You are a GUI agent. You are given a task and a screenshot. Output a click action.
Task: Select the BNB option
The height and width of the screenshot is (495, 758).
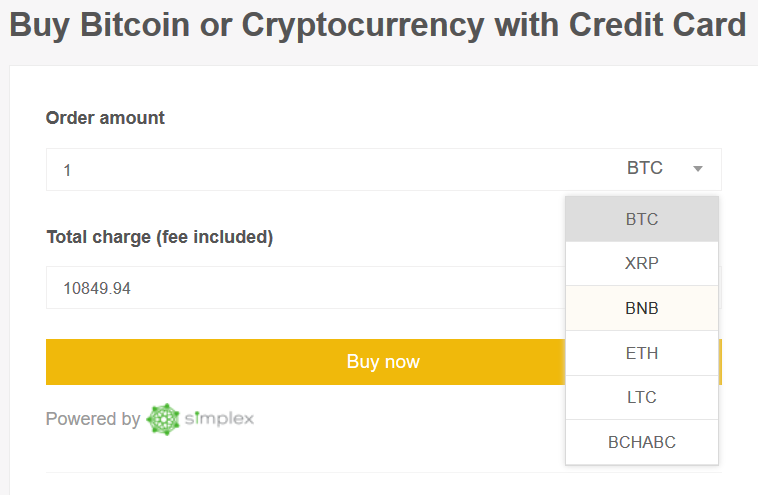(642, 308)
